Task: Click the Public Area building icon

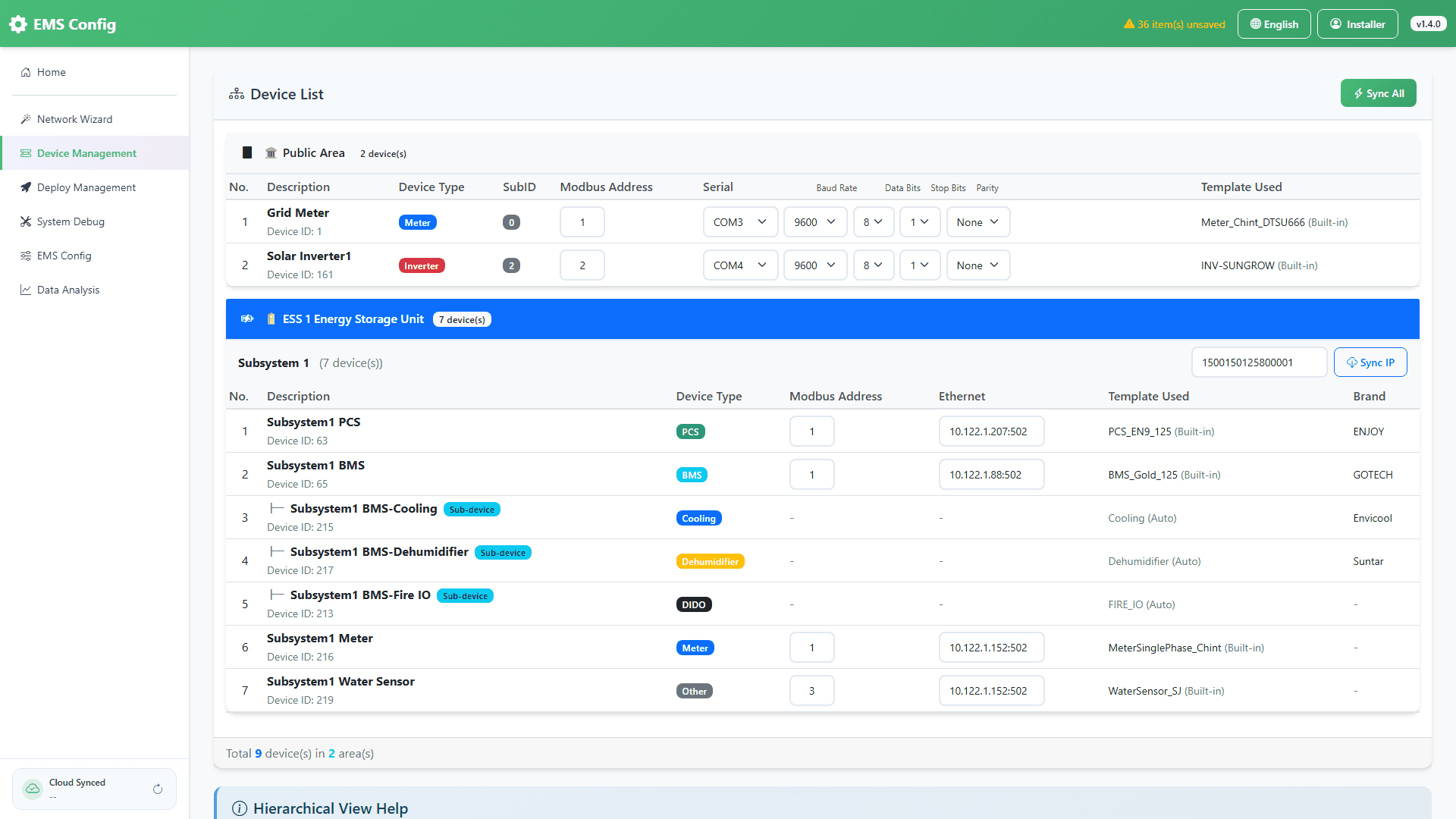Action: click(x=271, y=153)
